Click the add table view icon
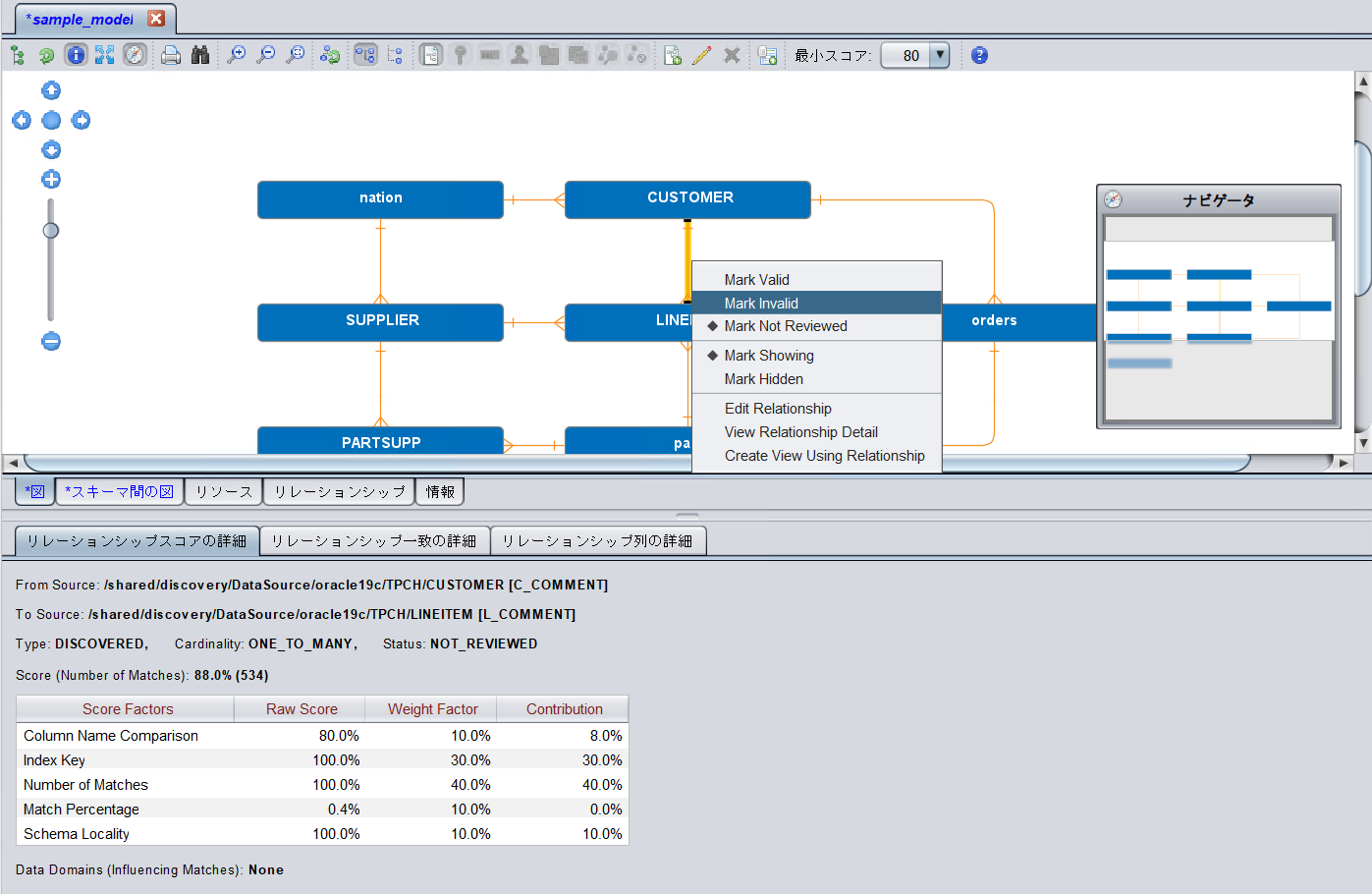Image resolution: width=1372 pixels, height=894 pixels. click(x=768, y=55)
